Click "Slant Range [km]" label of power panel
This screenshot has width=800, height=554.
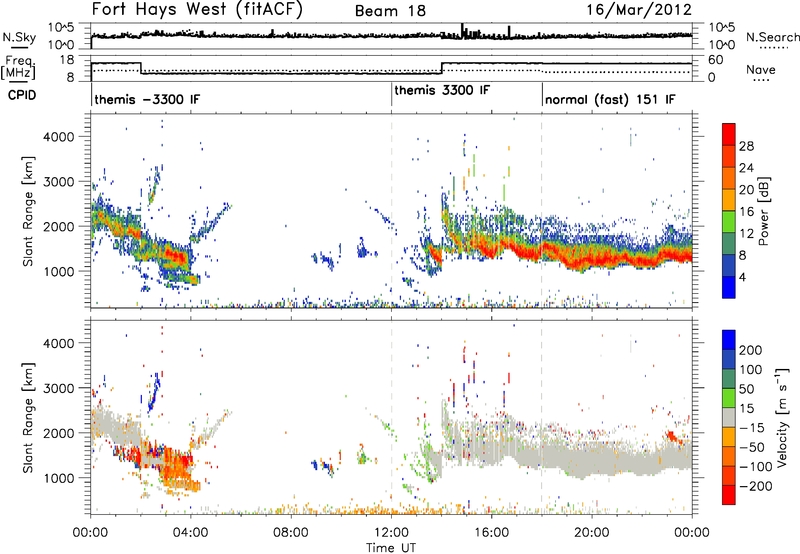coord(29,211)
